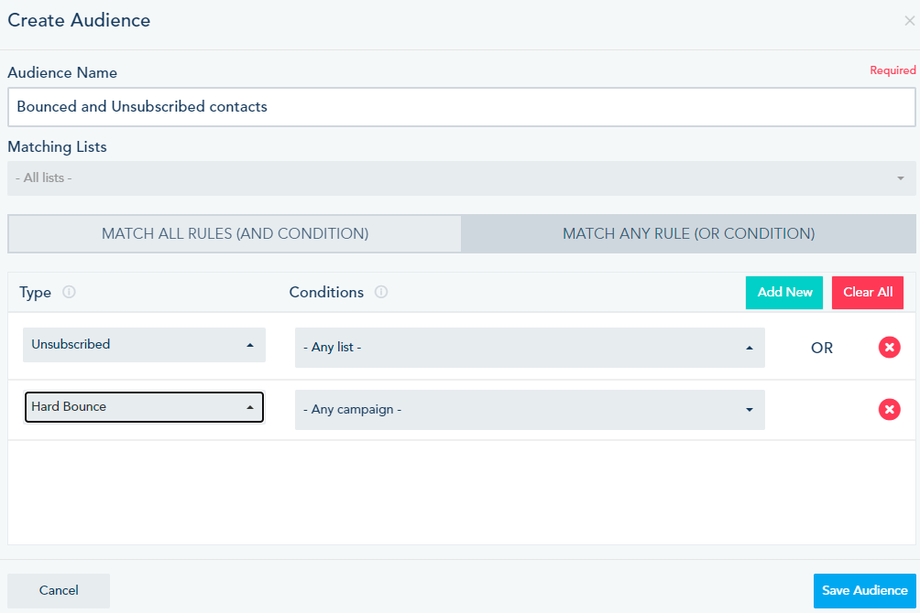The image size is (920, 613).
Task: Remove the Unsubscribed rule row
Action: pyautogui.click(x=889, y=348)
